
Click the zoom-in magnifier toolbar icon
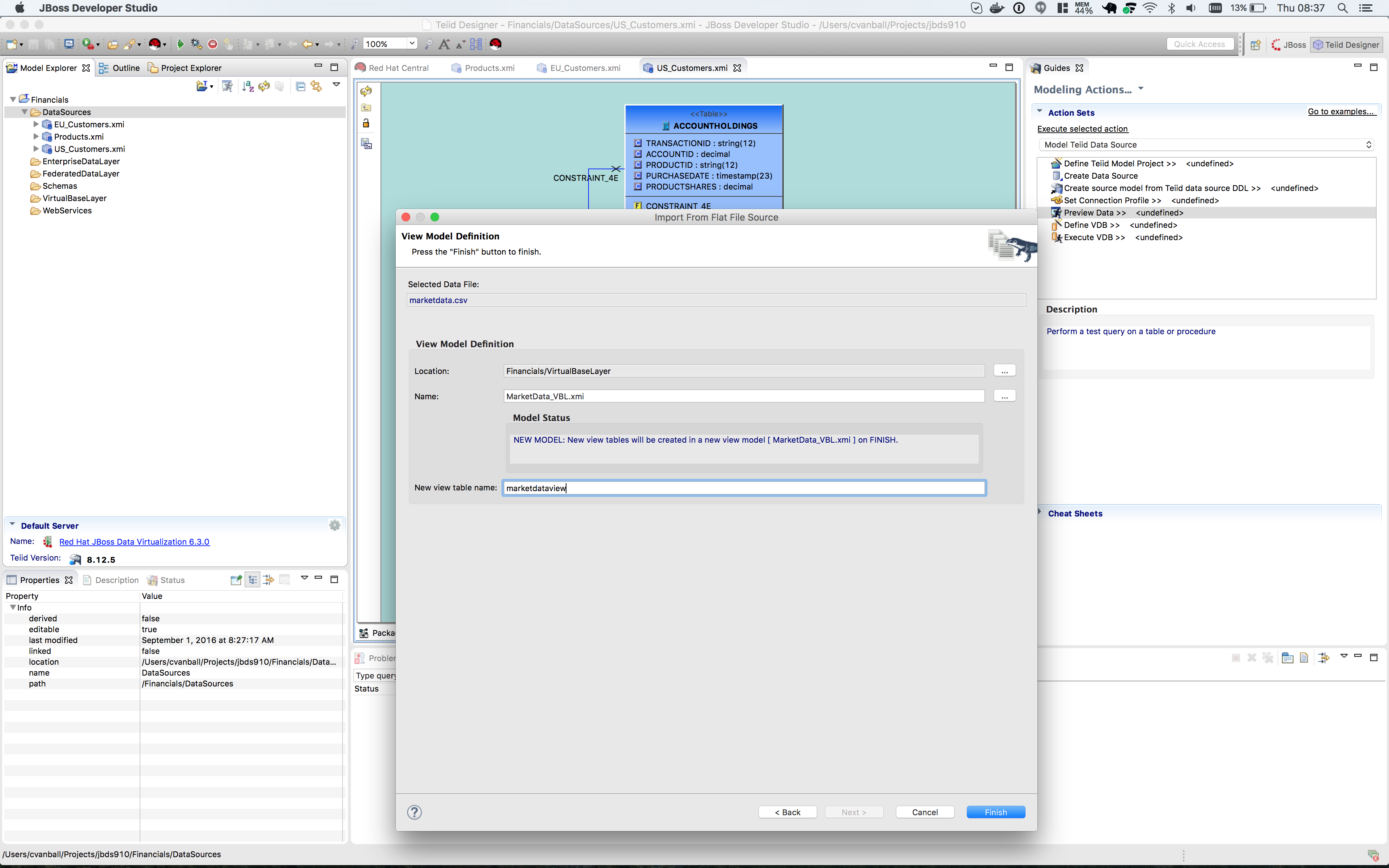[355, 44]
